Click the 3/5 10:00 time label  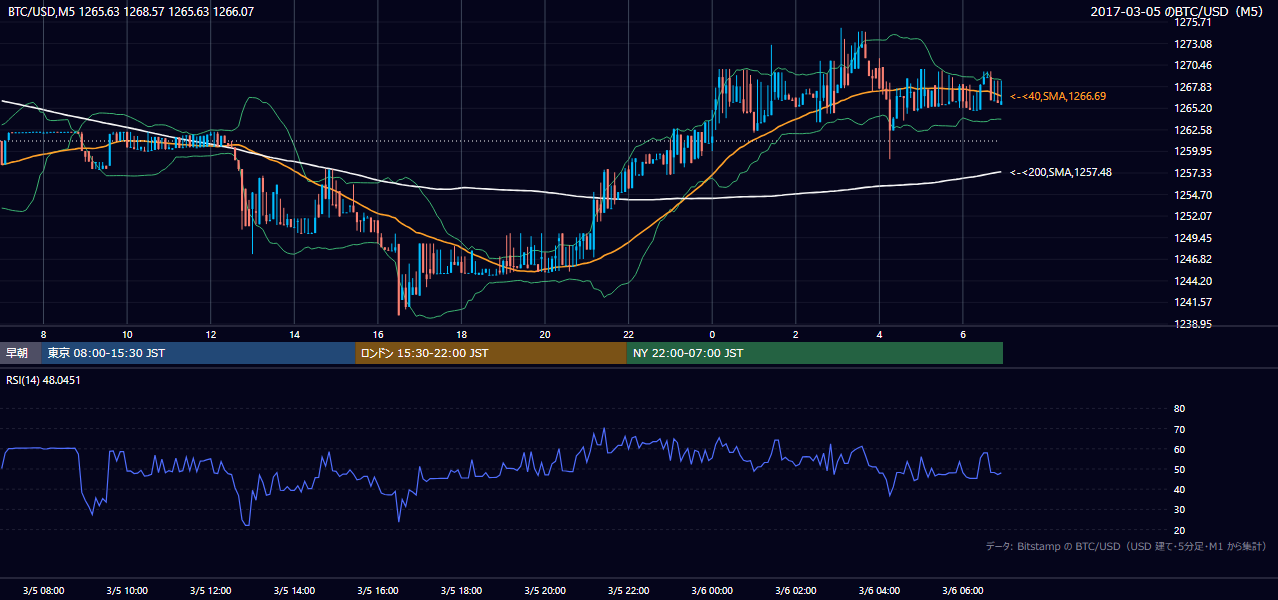pos(127,590)
